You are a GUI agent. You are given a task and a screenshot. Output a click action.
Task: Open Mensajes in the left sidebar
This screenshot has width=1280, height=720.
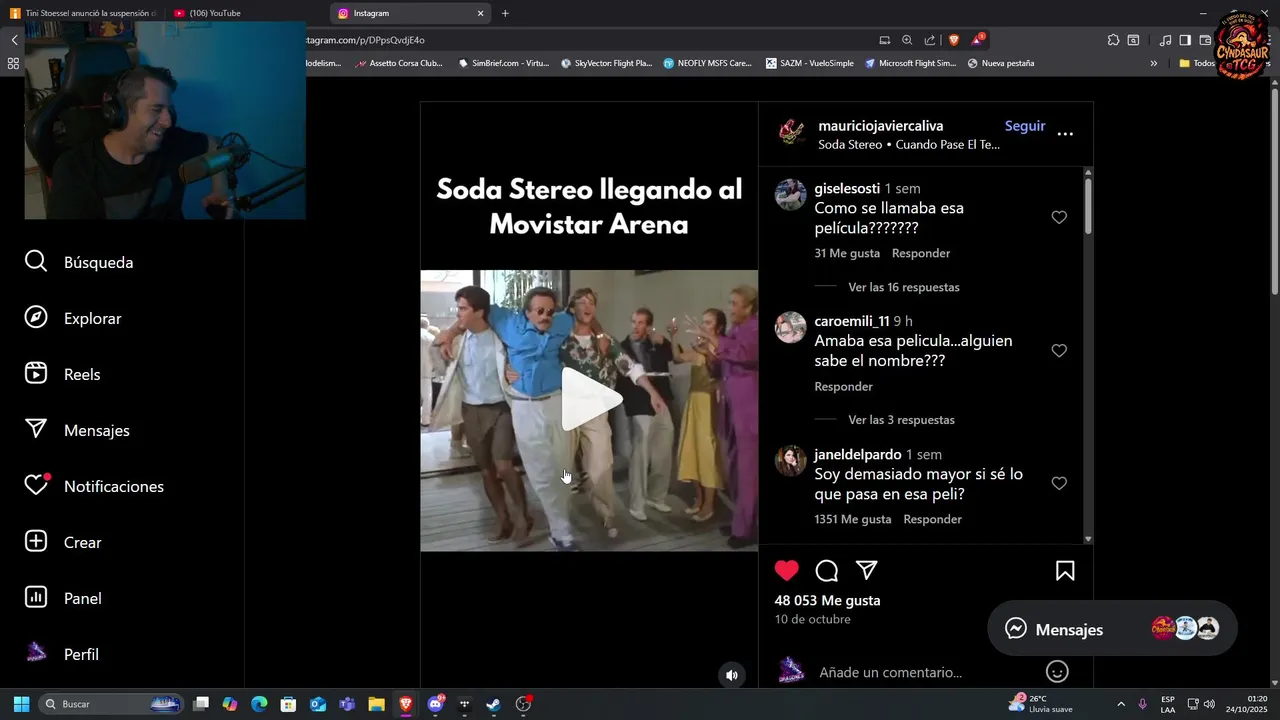[77, 430]
